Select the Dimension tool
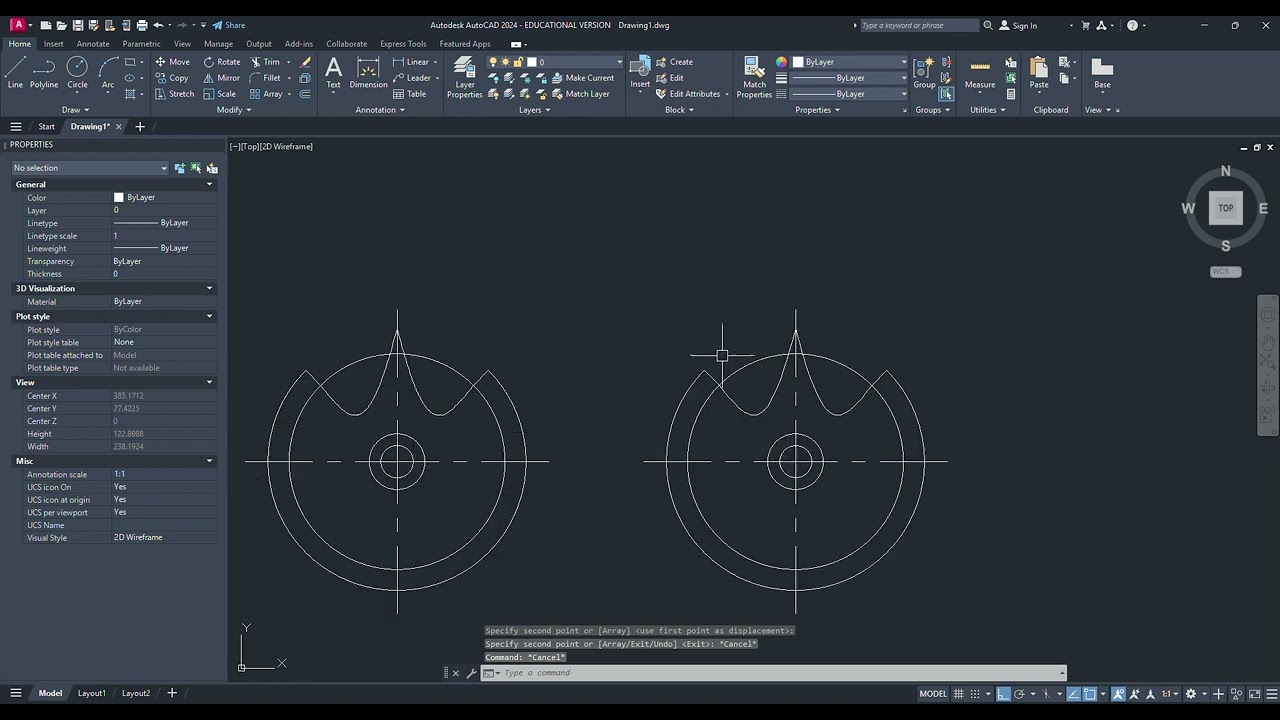This screenshot has height=720, width=1280. pos(368,73)
